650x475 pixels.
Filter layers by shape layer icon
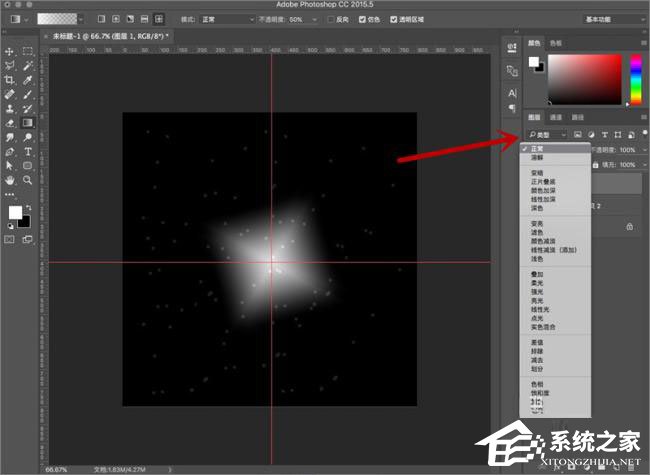[x=618, y=134]
